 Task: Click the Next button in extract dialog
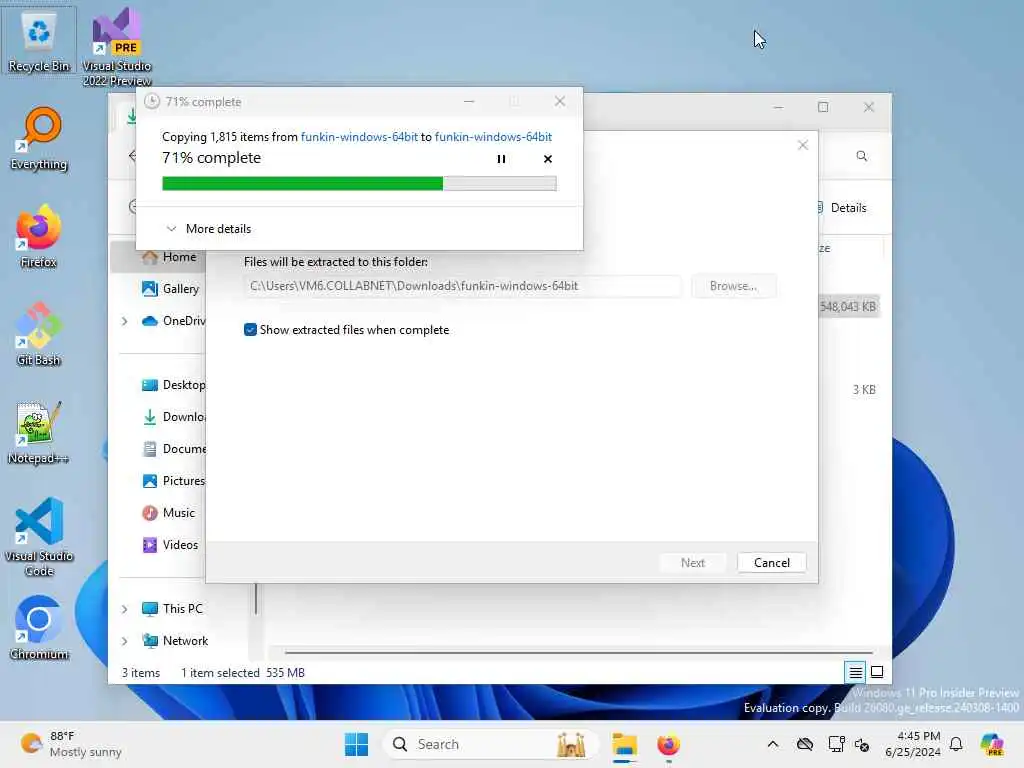coord(693,562)
